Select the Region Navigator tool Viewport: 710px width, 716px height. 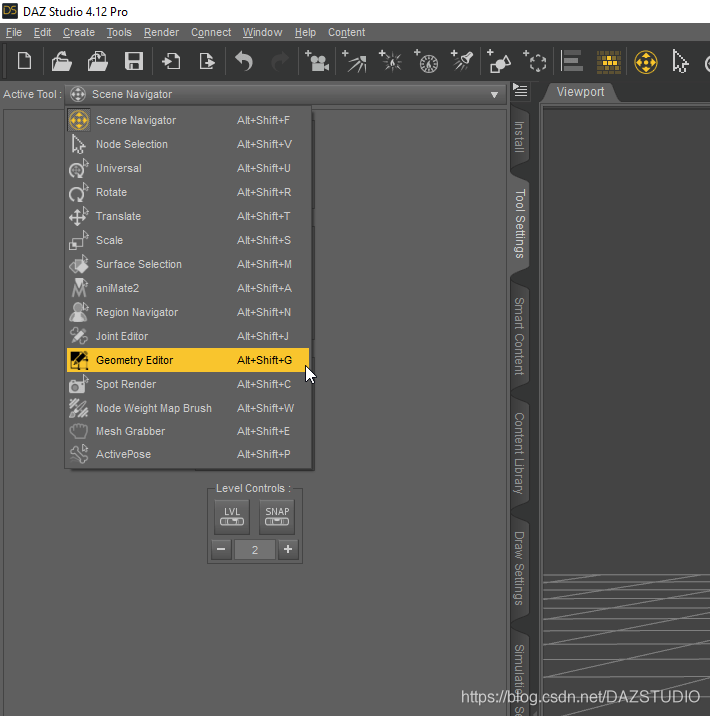[188, 312]
